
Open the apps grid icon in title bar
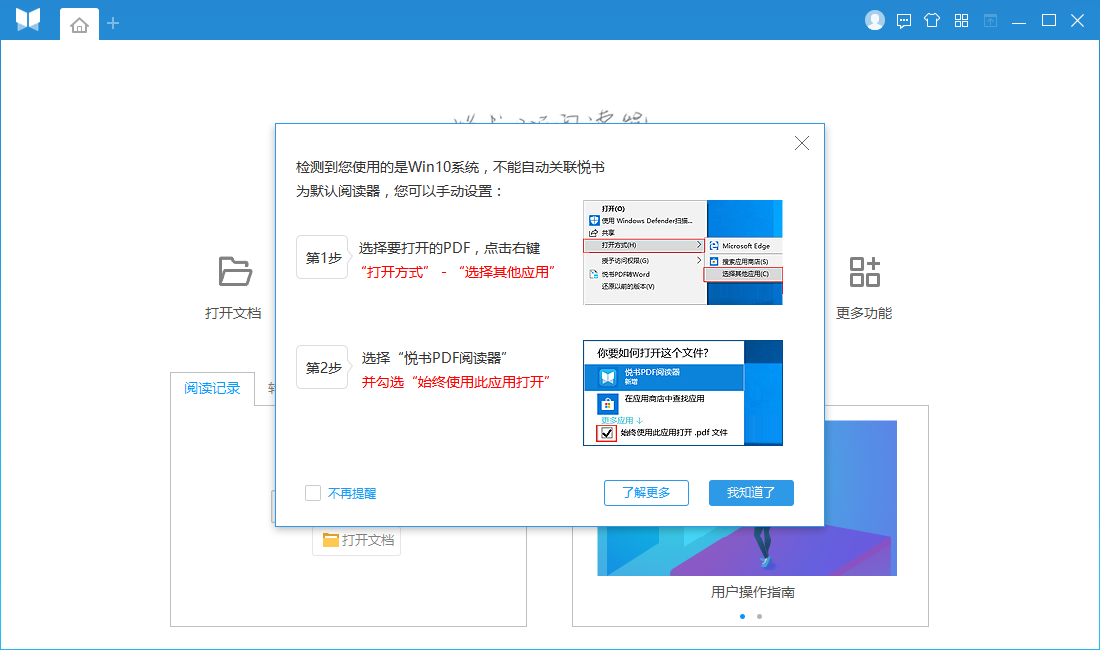coord(961,20)
